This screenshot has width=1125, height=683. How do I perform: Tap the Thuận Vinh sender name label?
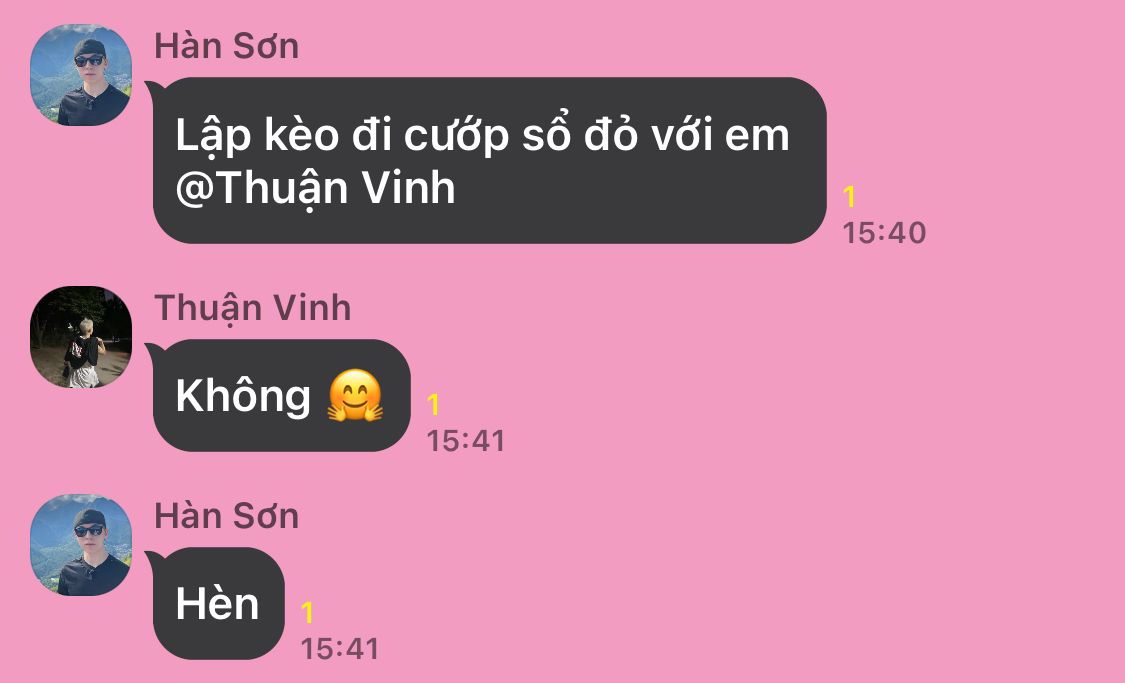click(253, 308)
